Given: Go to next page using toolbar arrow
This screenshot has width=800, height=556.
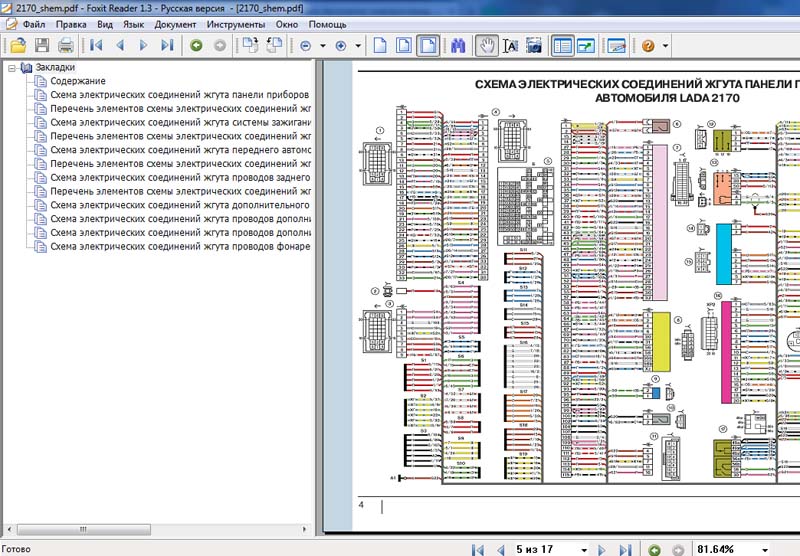Looking at the screenshot, I should [x=143, y=46].
